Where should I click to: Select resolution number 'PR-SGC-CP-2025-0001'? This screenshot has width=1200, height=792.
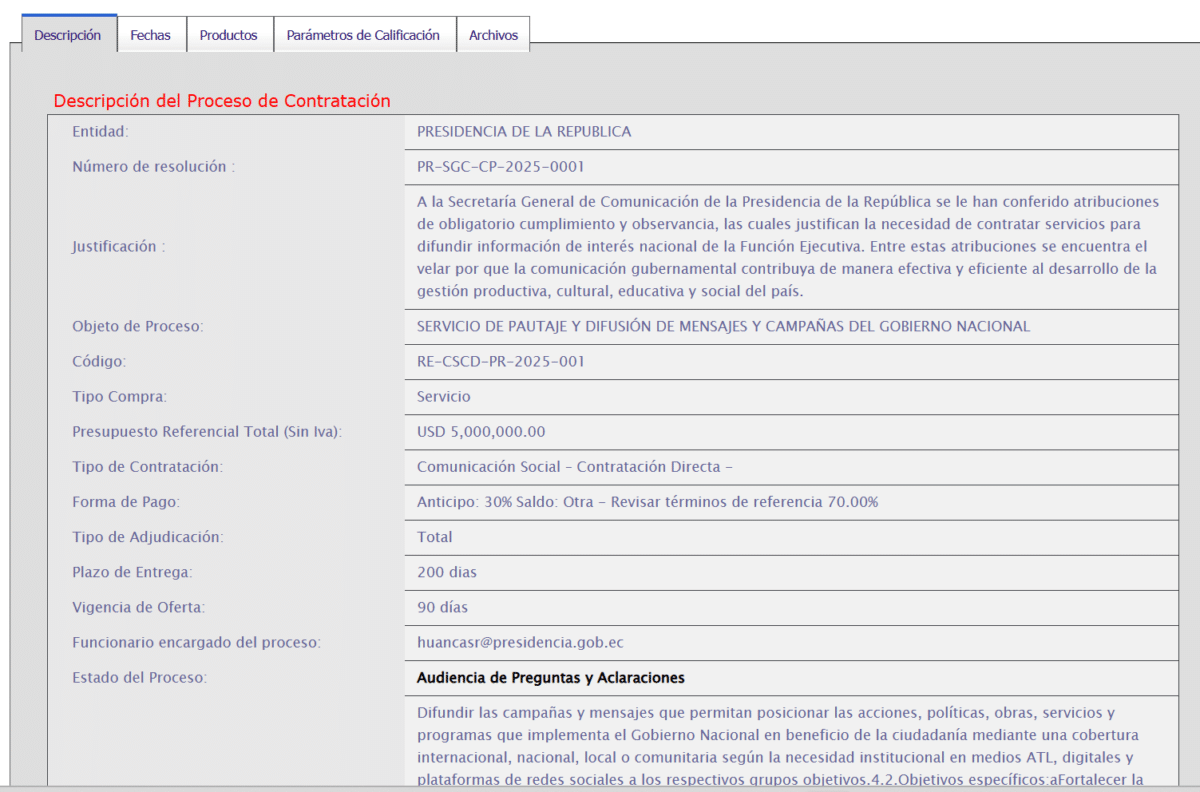[x=501, y=167]
